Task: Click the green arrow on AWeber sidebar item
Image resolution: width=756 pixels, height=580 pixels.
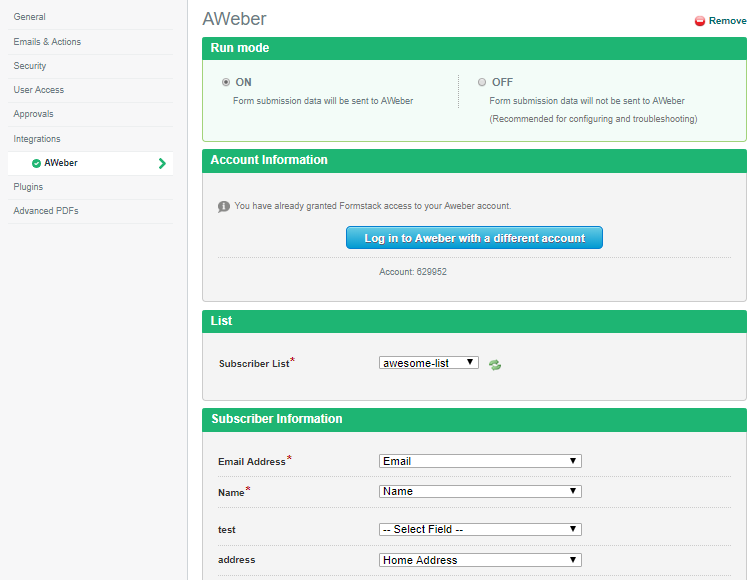Action: coord(162,163)
